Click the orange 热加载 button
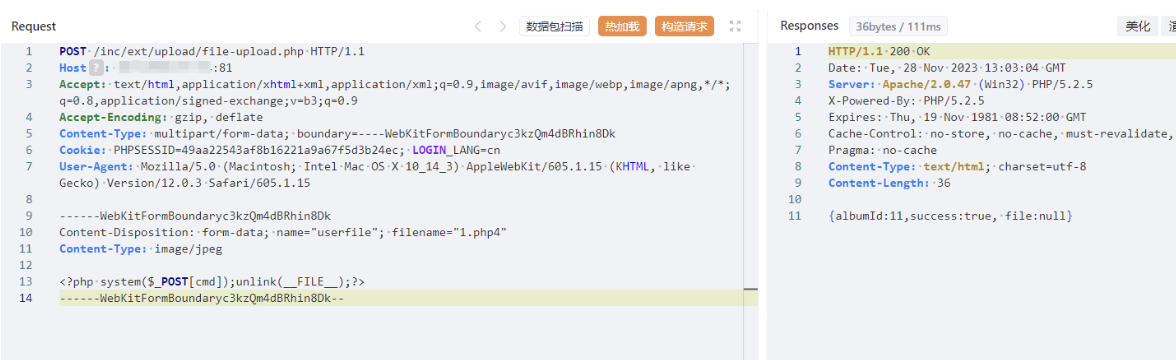The height and width of the screenshot is (360, 1176). (622, 26)
